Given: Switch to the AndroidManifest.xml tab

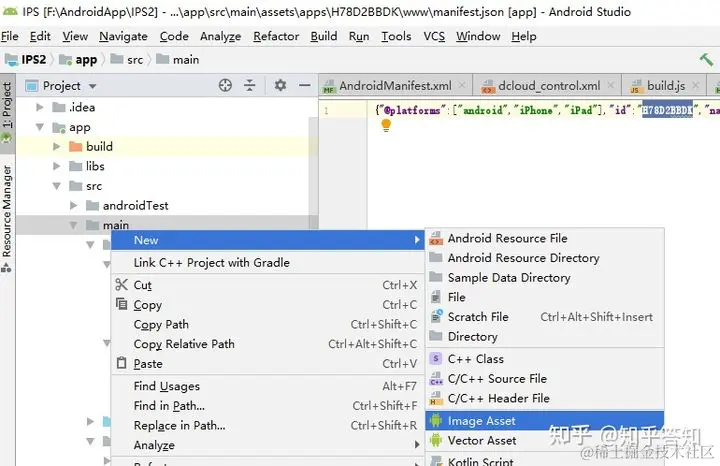Looking at the screenshot, I should (x=395, y=85).
